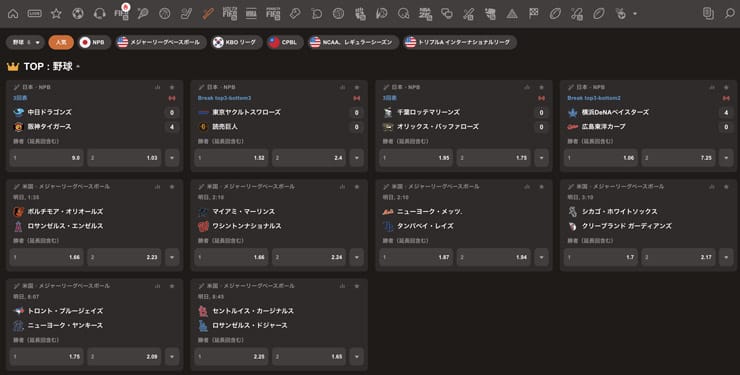Viewport: 740px width, 375px height.
Task: Expand the 野球 sport dropdown
Action: point(25,42)
